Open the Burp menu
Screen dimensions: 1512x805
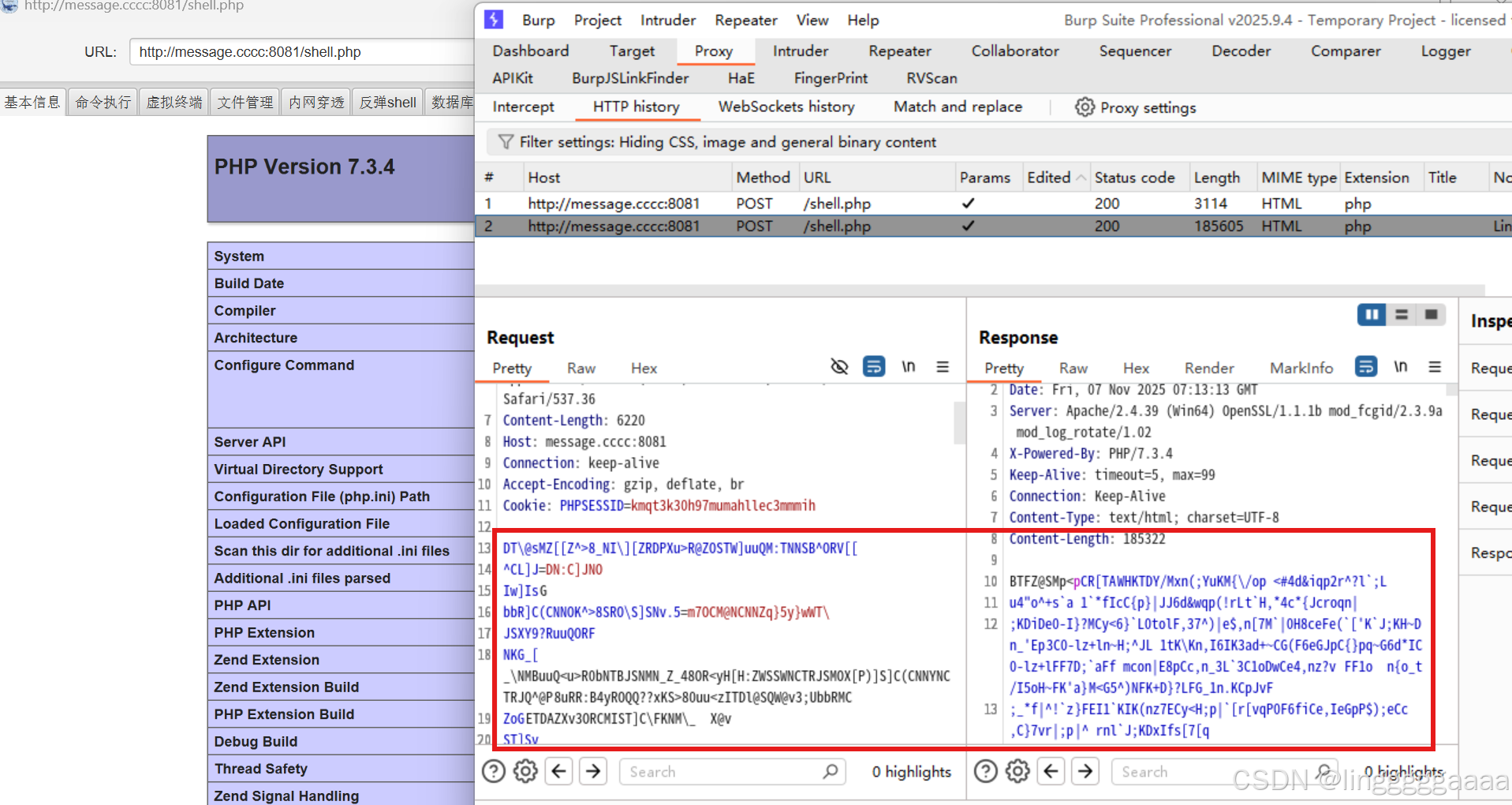(538, 21)
